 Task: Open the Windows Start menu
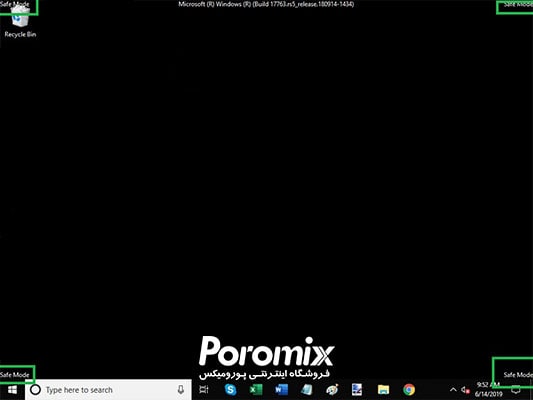coord(12,390)
